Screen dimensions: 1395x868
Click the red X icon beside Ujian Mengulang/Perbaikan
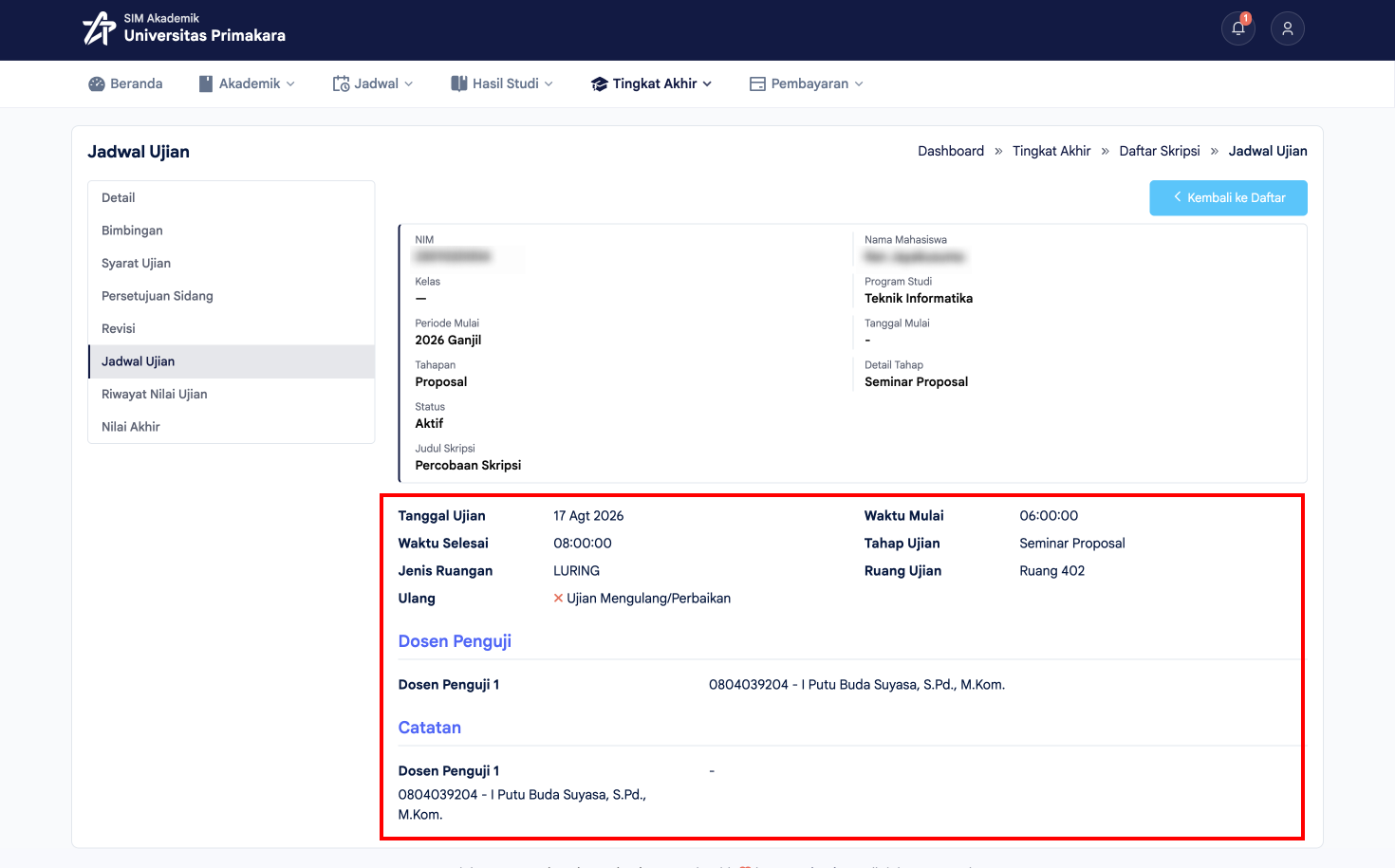click(x=558, y=598)
